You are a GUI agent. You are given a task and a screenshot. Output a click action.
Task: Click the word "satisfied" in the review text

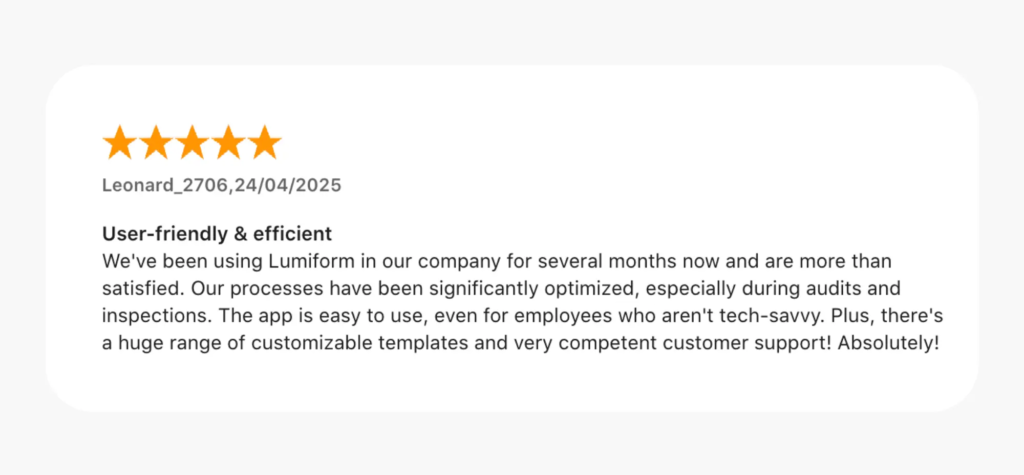(x=141, y=289)
